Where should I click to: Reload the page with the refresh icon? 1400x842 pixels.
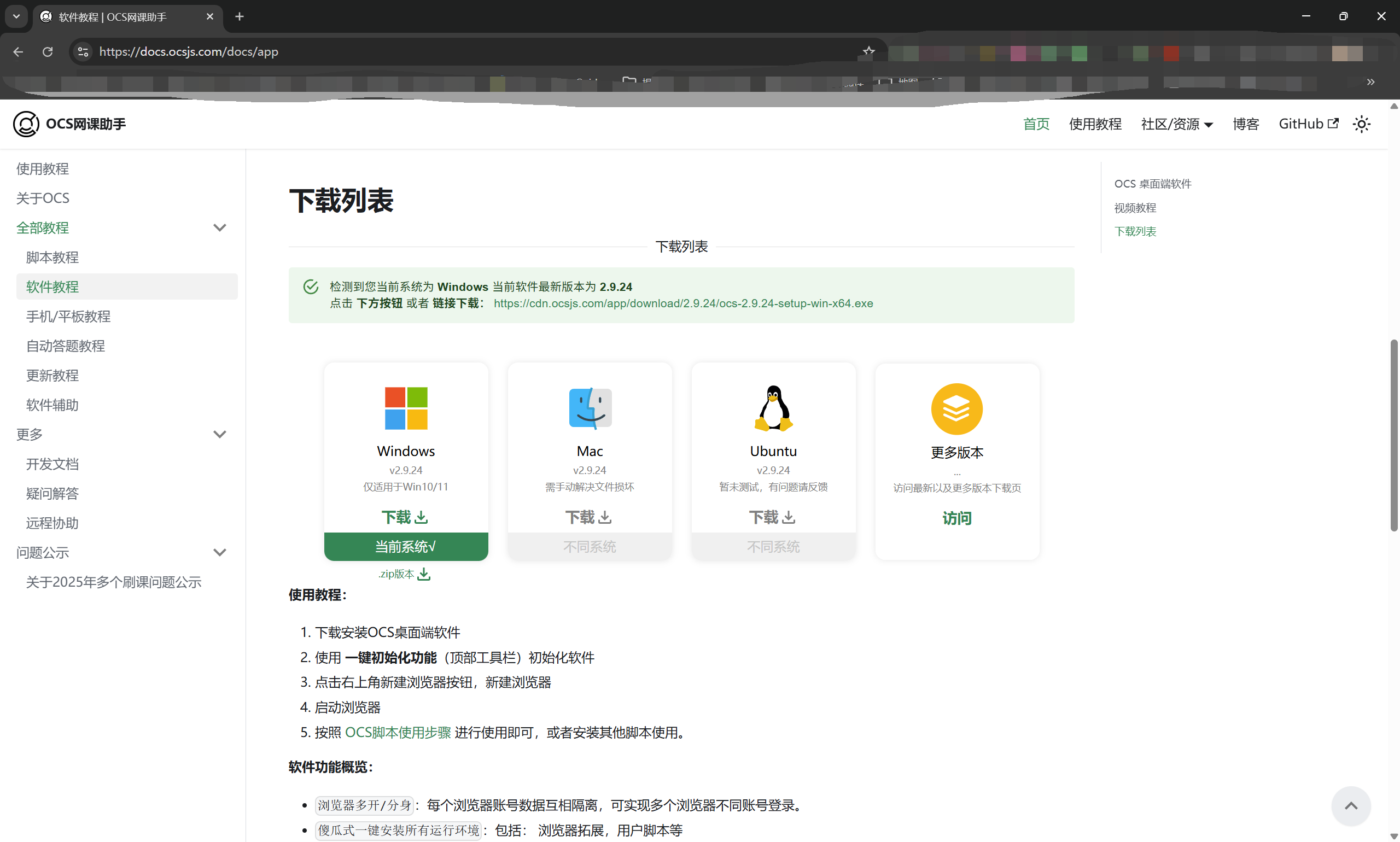point(48,51)
